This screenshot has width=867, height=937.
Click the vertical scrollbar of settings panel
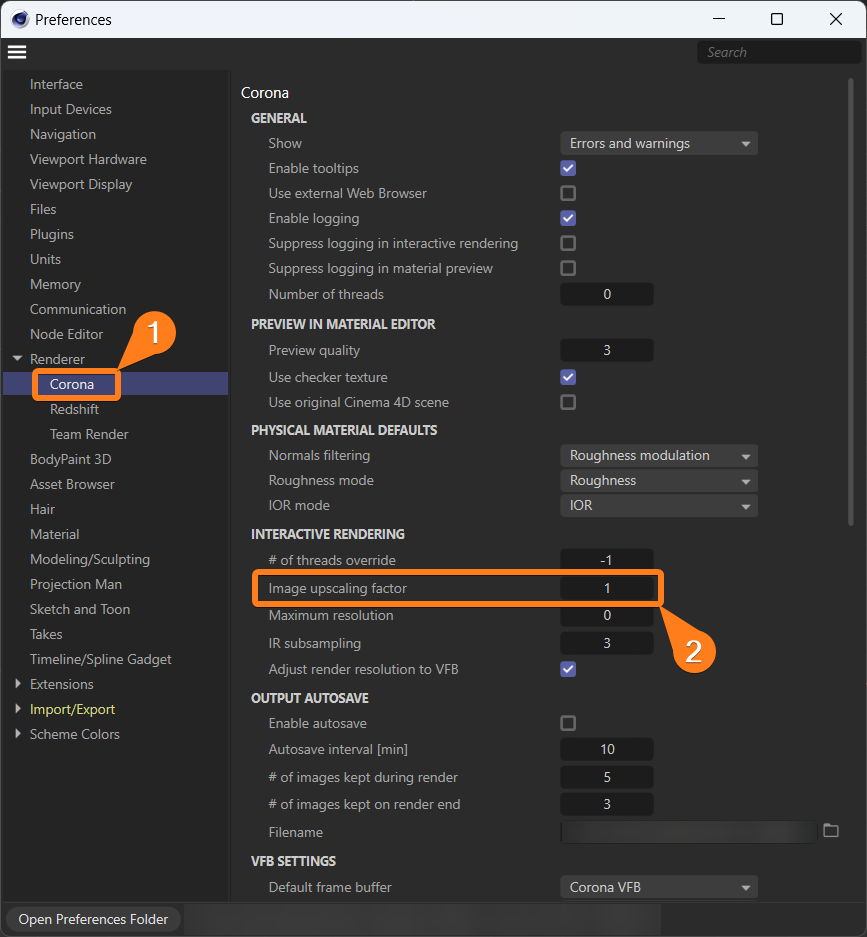[850, 302]
